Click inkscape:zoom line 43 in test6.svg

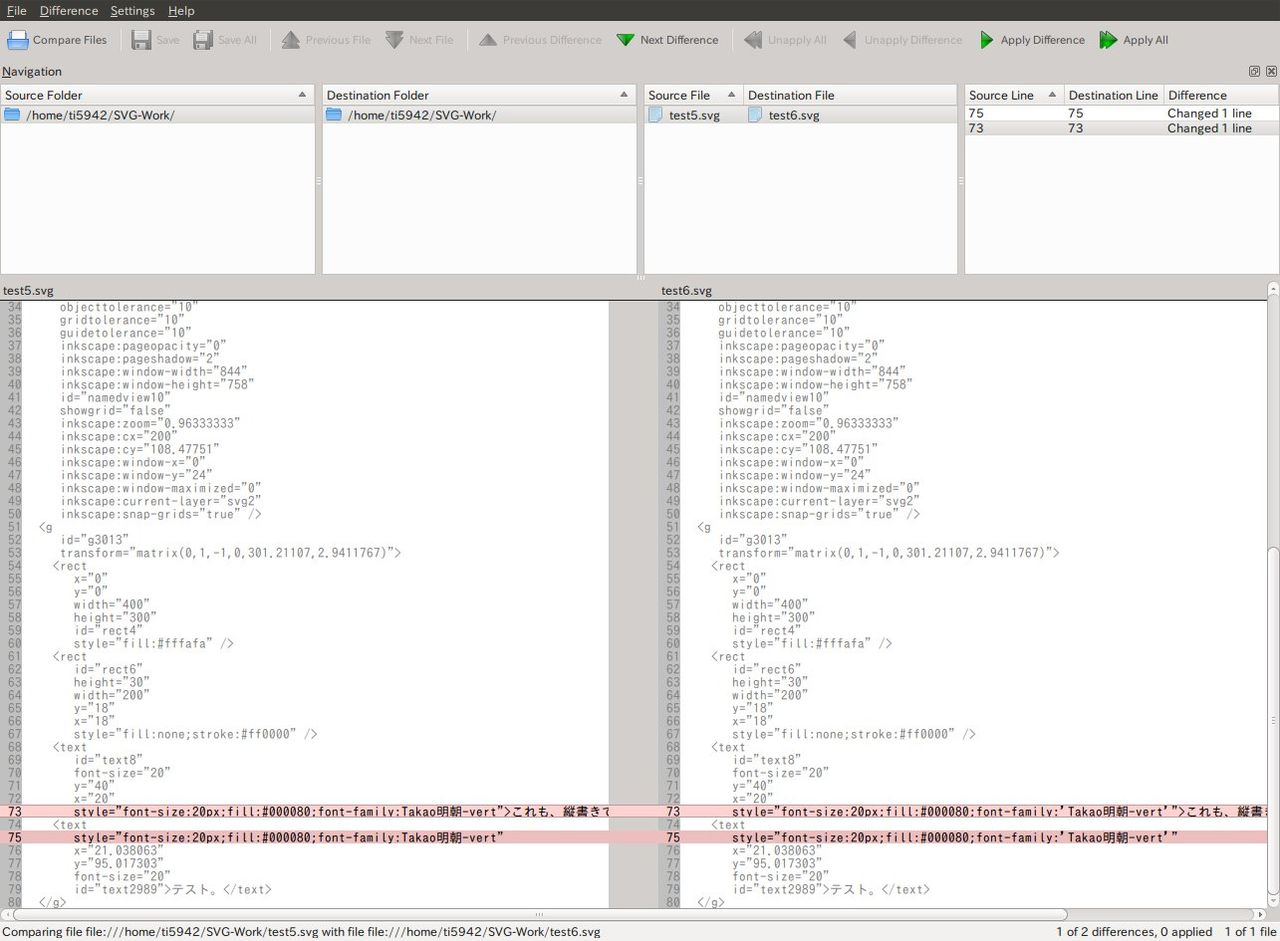(x=808, y=424)
